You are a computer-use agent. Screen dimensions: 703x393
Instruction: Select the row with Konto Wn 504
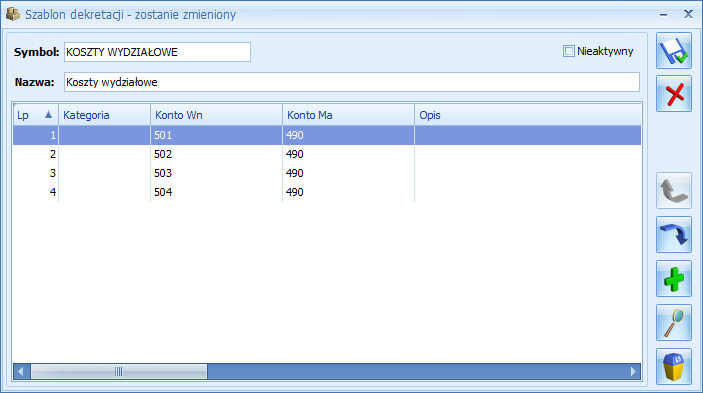pyautogui.click(x=327, y=192)
